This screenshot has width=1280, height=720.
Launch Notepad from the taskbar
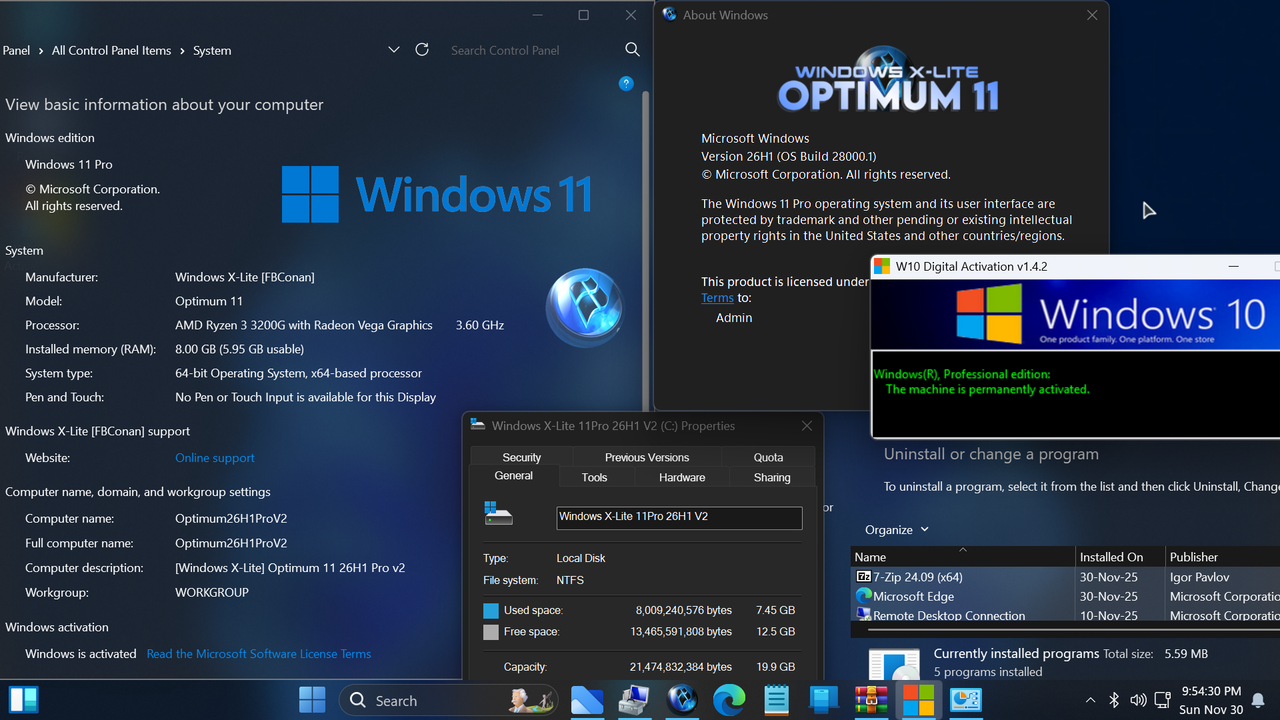pos(776,700)
